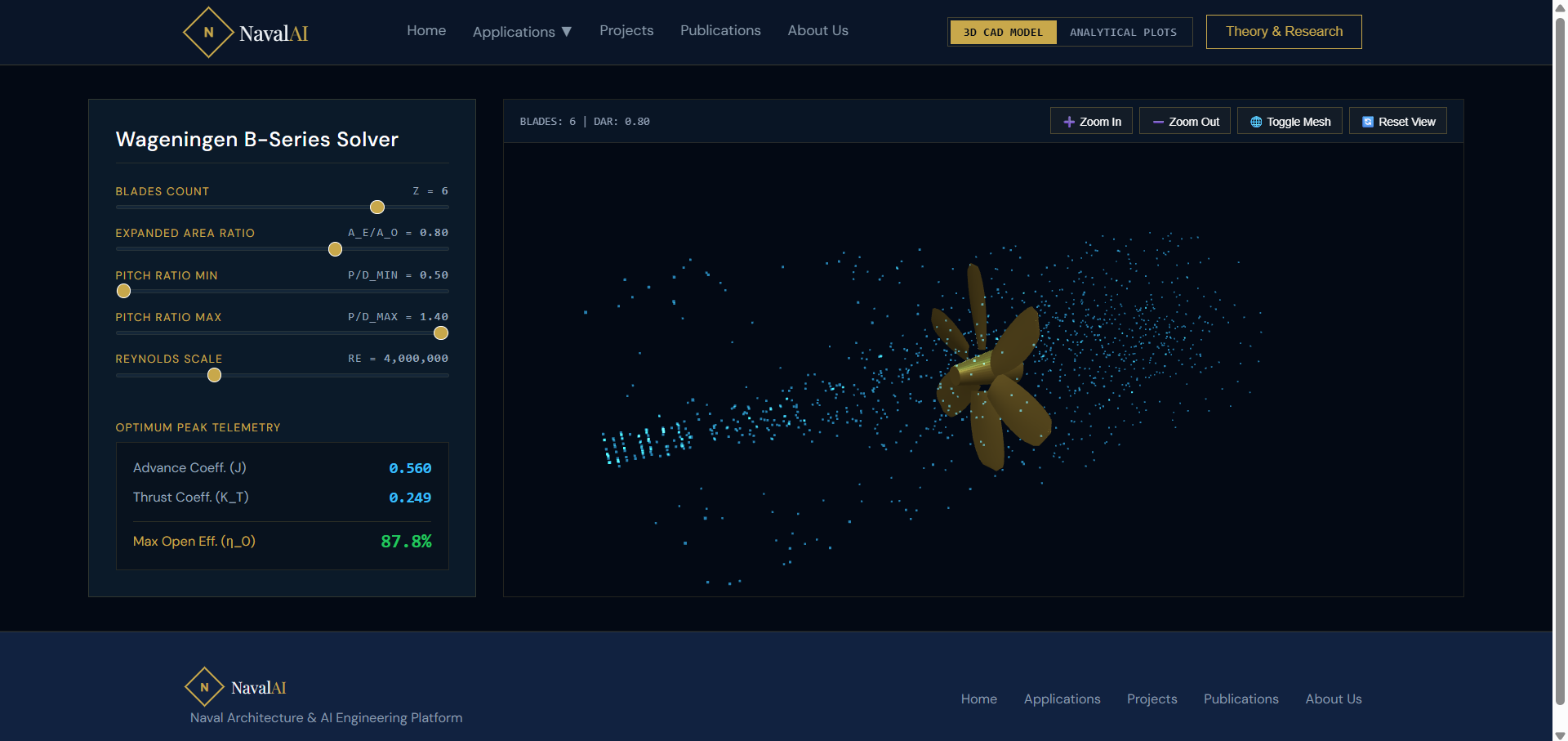This screenshot has height=741, width=1568.
Task: Click the Zoom Out button label
Action: [x=1194, y=122]
